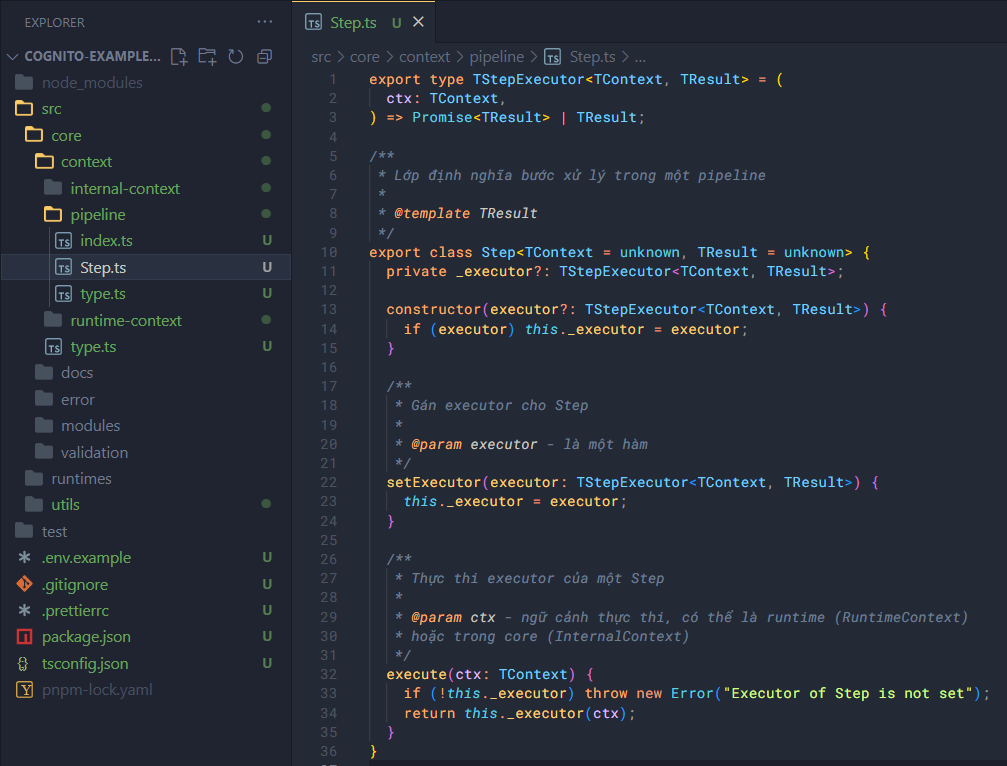Viewport: 1007px width, 766px height.
Task: Click line number 22 in the gutter
Action: pos(329,482)
